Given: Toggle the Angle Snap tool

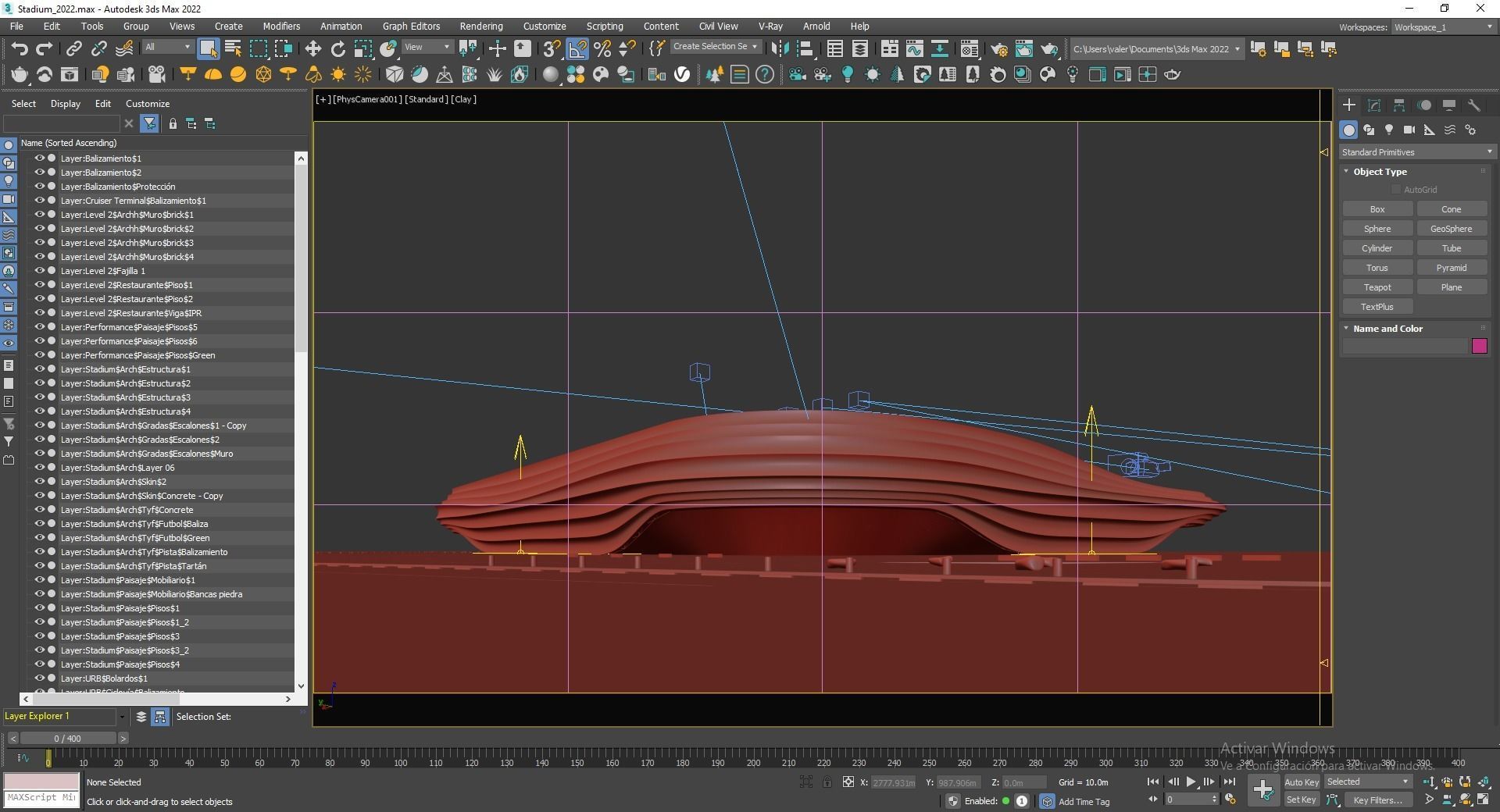Looking at the screenshot, I should tap(577, 49).
